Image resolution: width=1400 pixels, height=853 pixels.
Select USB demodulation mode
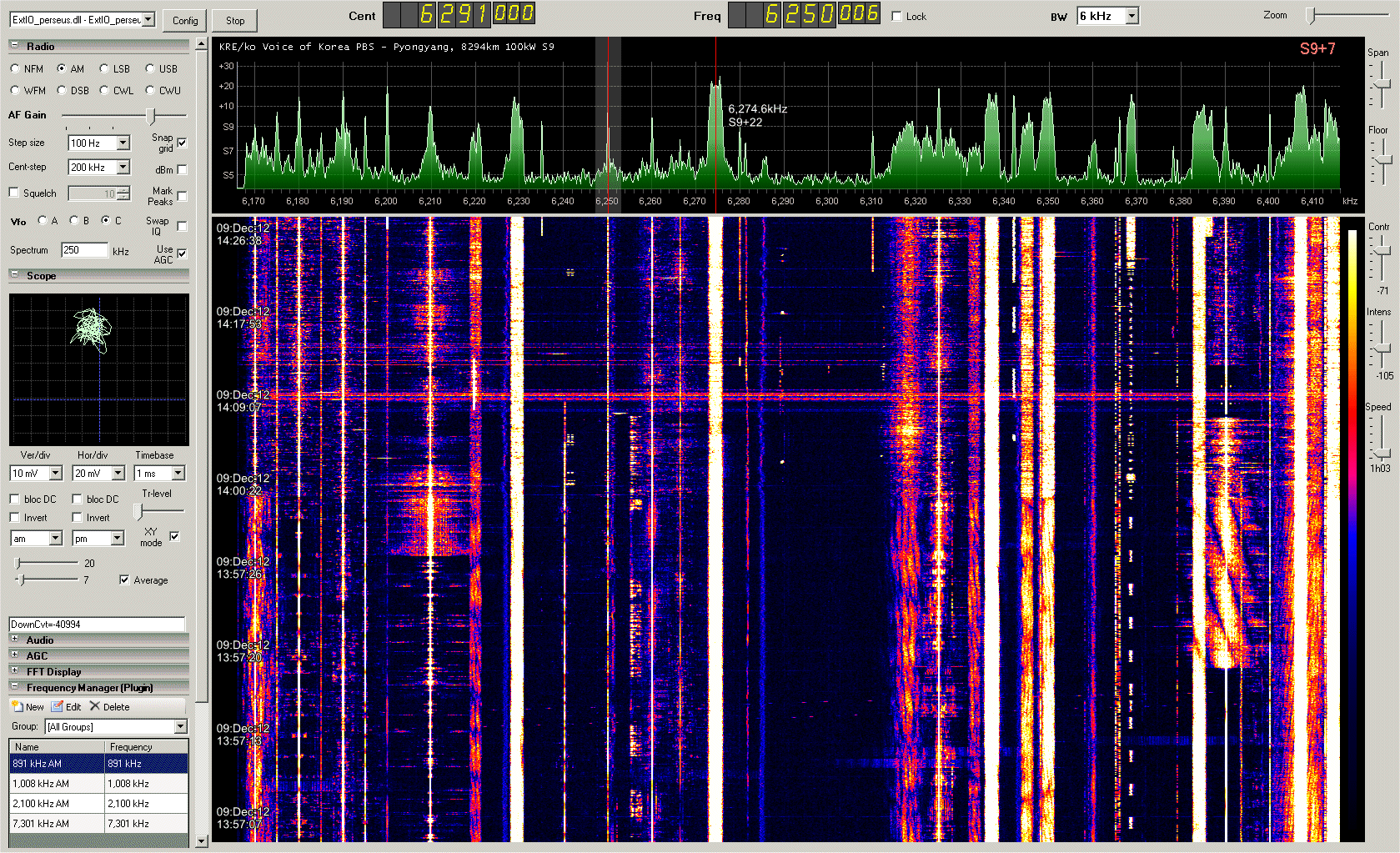pos(150,69)
